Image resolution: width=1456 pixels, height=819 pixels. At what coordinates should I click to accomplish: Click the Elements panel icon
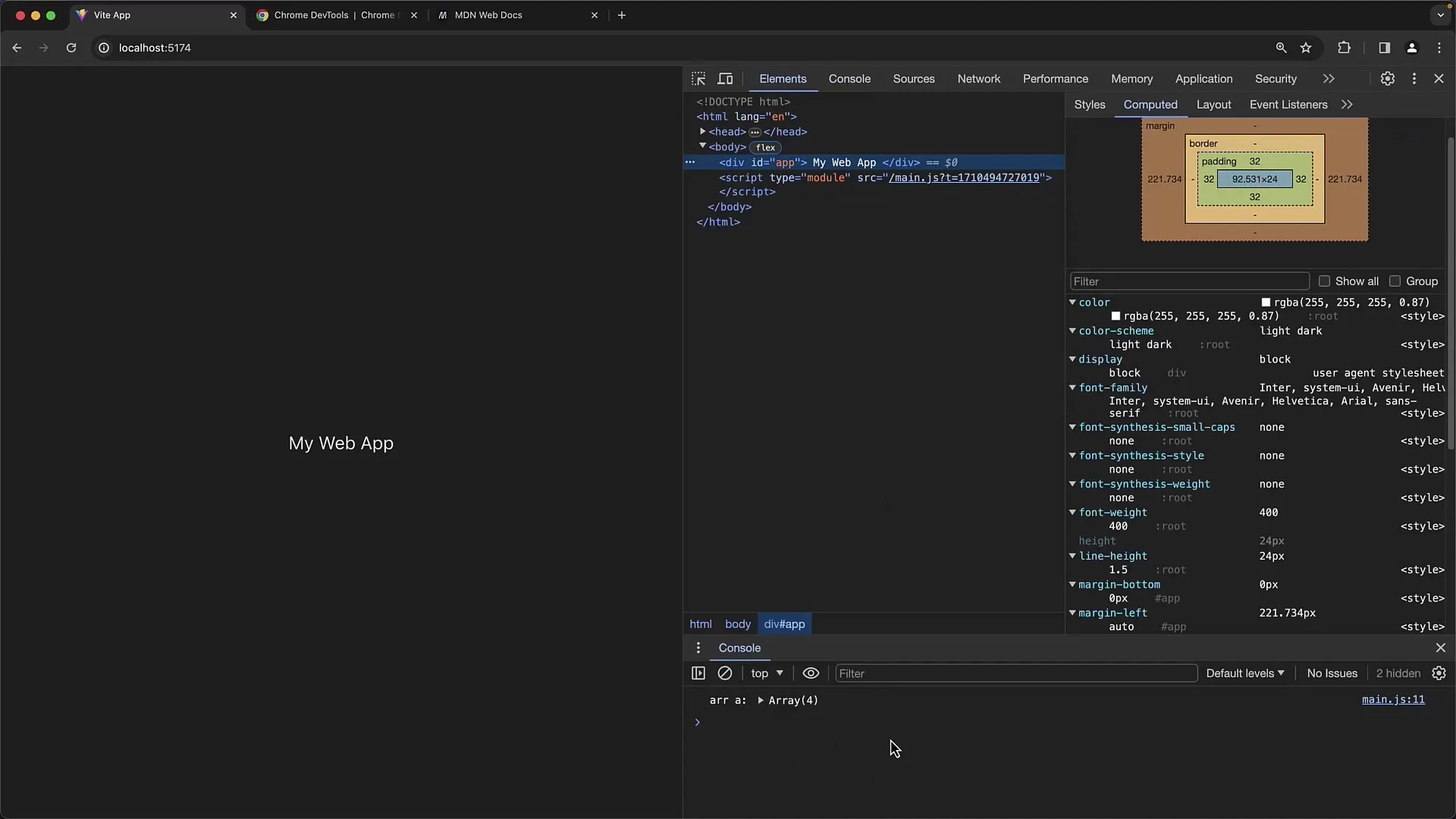point(783,78)
